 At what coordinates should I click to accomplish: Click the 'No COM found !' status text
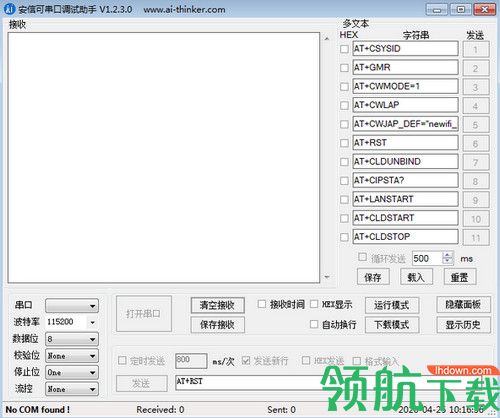[38, 409]
